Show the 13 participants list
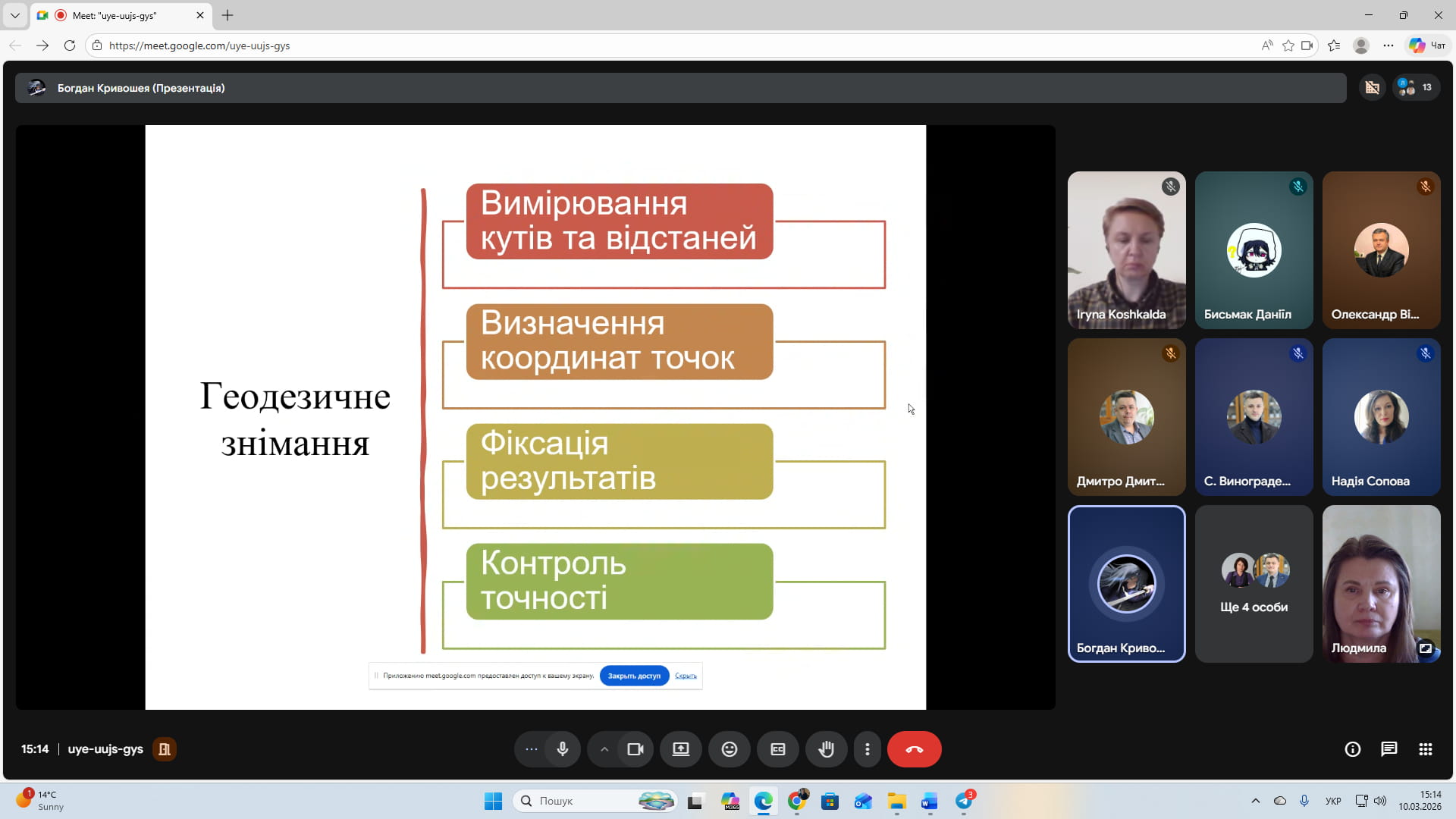 click(x=1415, y=88)
